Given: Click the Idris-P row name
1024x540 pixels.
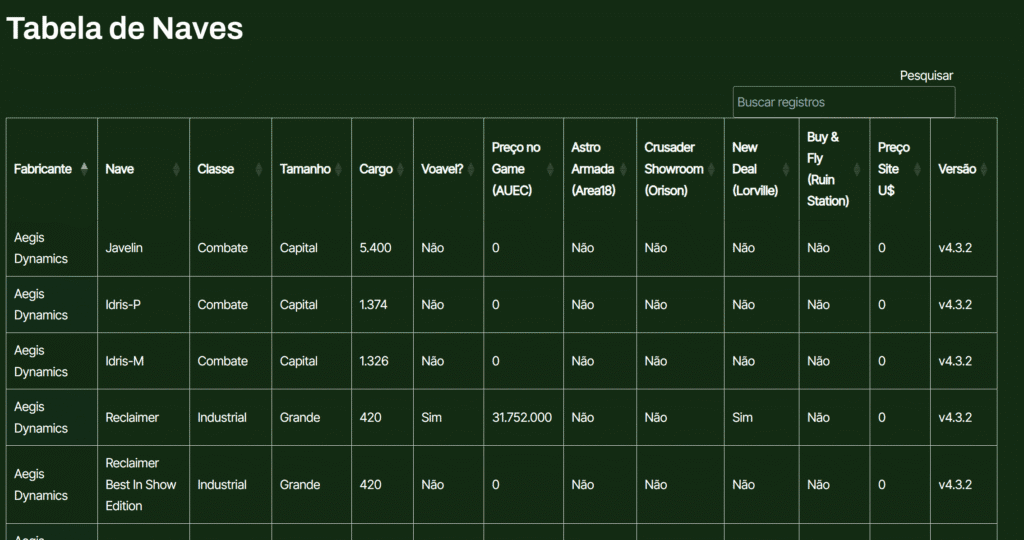Looking at the screenshot, I should (x=123, y=305).
